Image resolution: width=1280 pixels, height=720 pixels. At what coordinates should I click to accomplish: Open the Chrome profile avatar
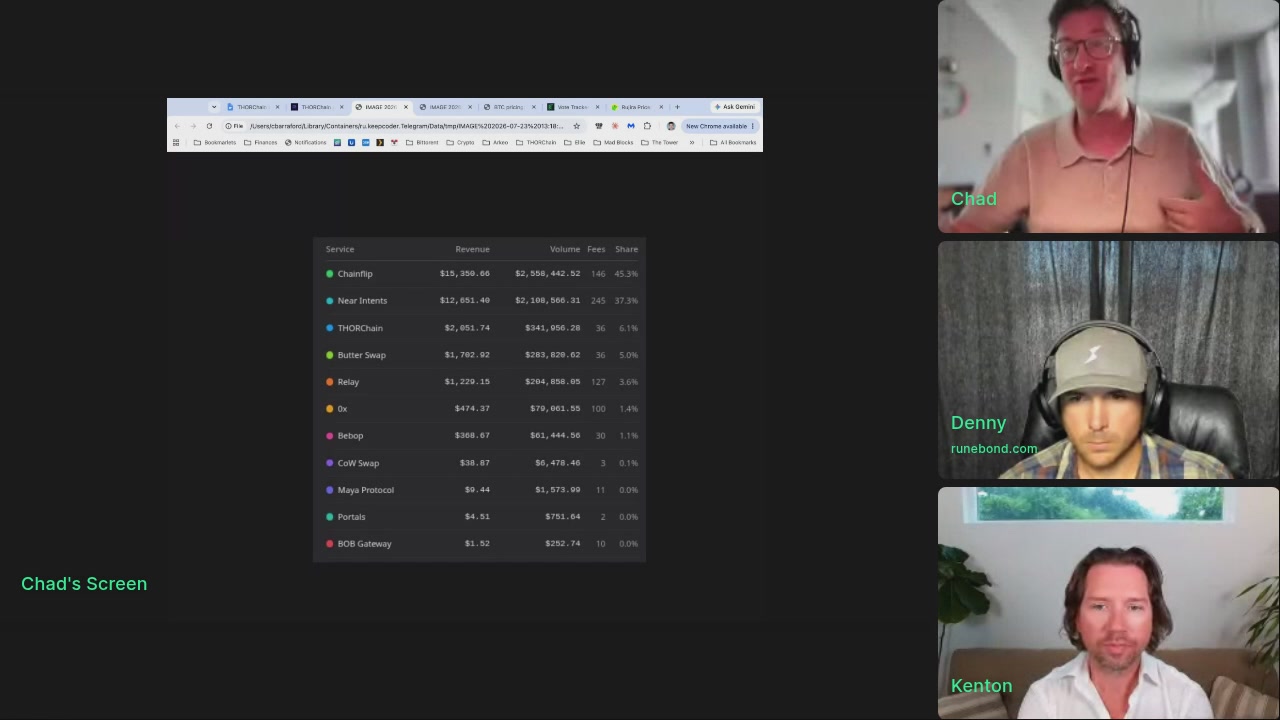(670, 126)
